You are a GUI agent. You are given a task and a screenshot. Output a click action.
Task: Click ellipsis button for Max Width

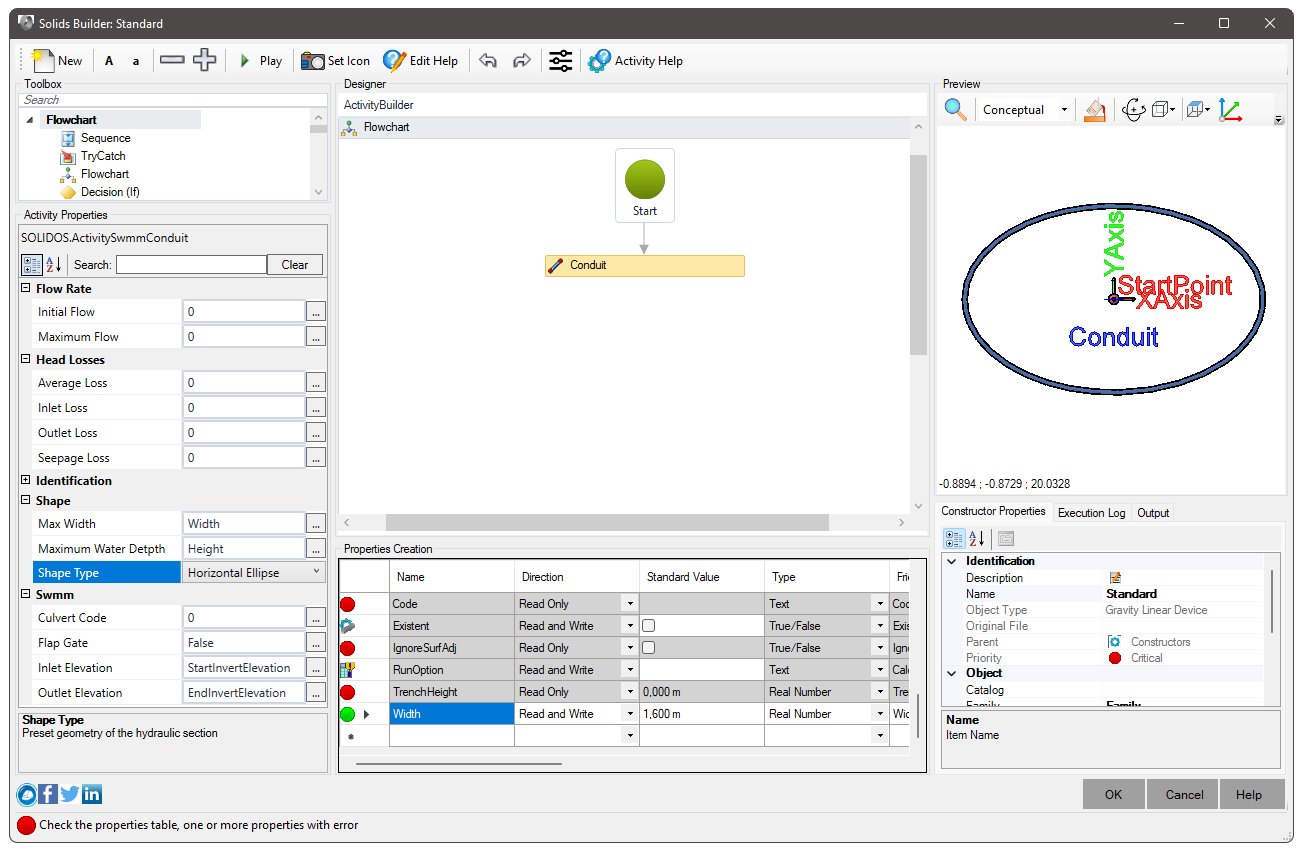(x=316, y=523)
